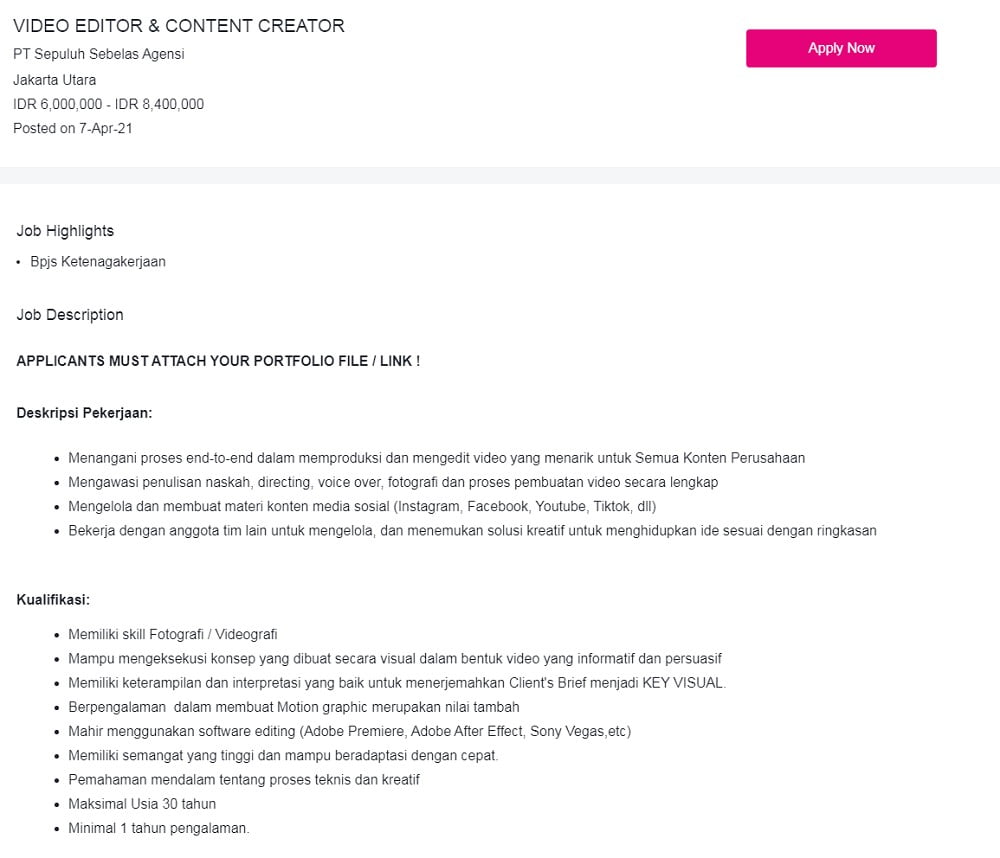Viewport: 1000px width, 858px height.
Task: Select the Fotografi / Videografi skill bullet
Action: (x=173, y=634)
